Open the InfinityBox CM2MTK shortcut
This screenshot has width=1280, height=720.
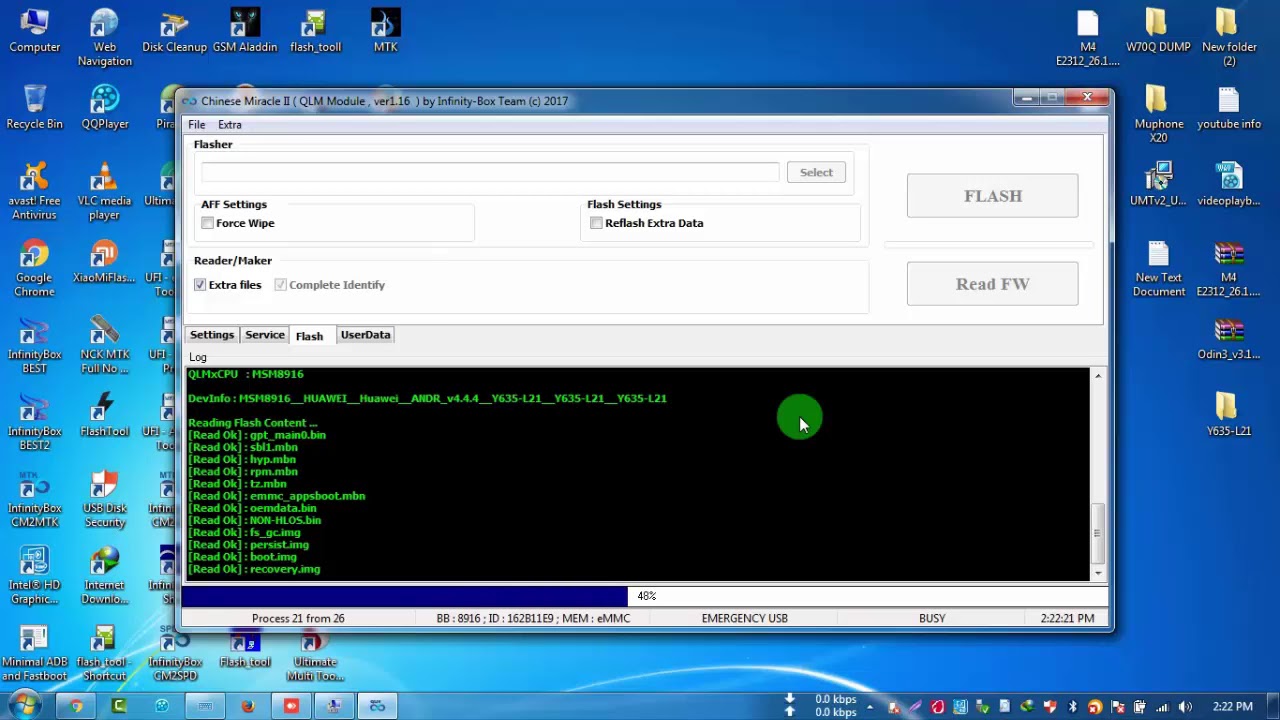point(35,500)
